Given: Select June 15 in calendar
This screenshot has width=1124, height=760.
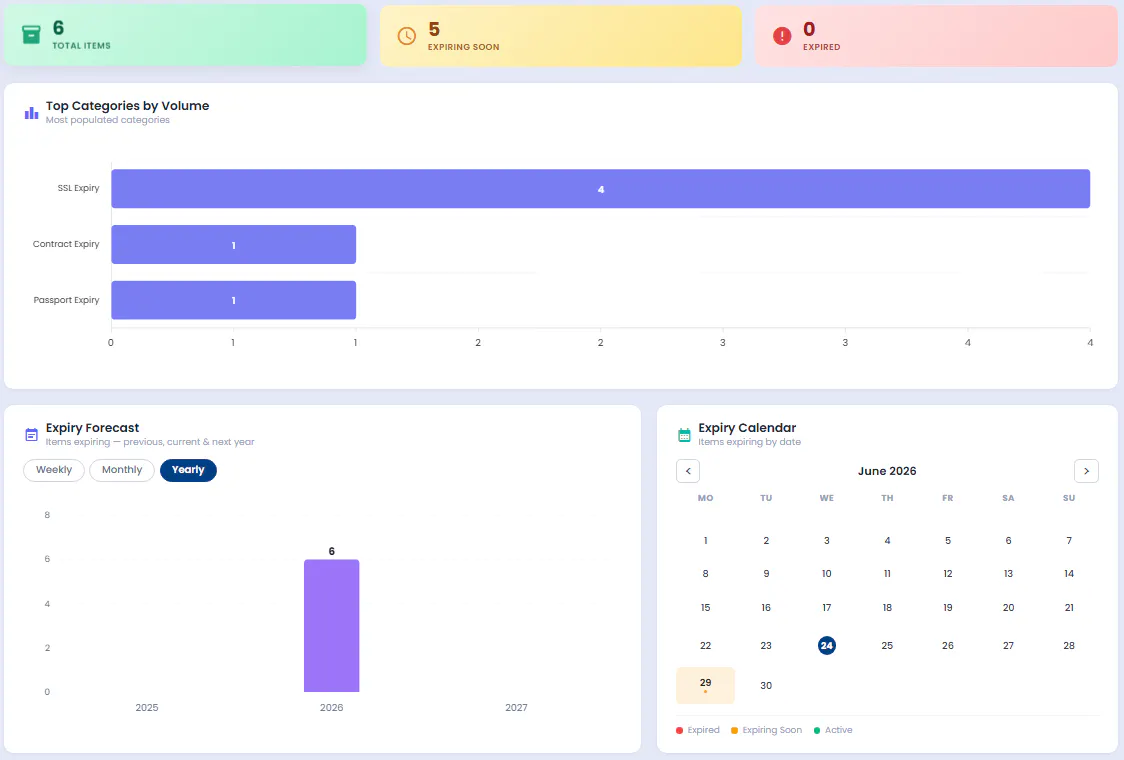Looking at the screenshot, I should [705, 607].
